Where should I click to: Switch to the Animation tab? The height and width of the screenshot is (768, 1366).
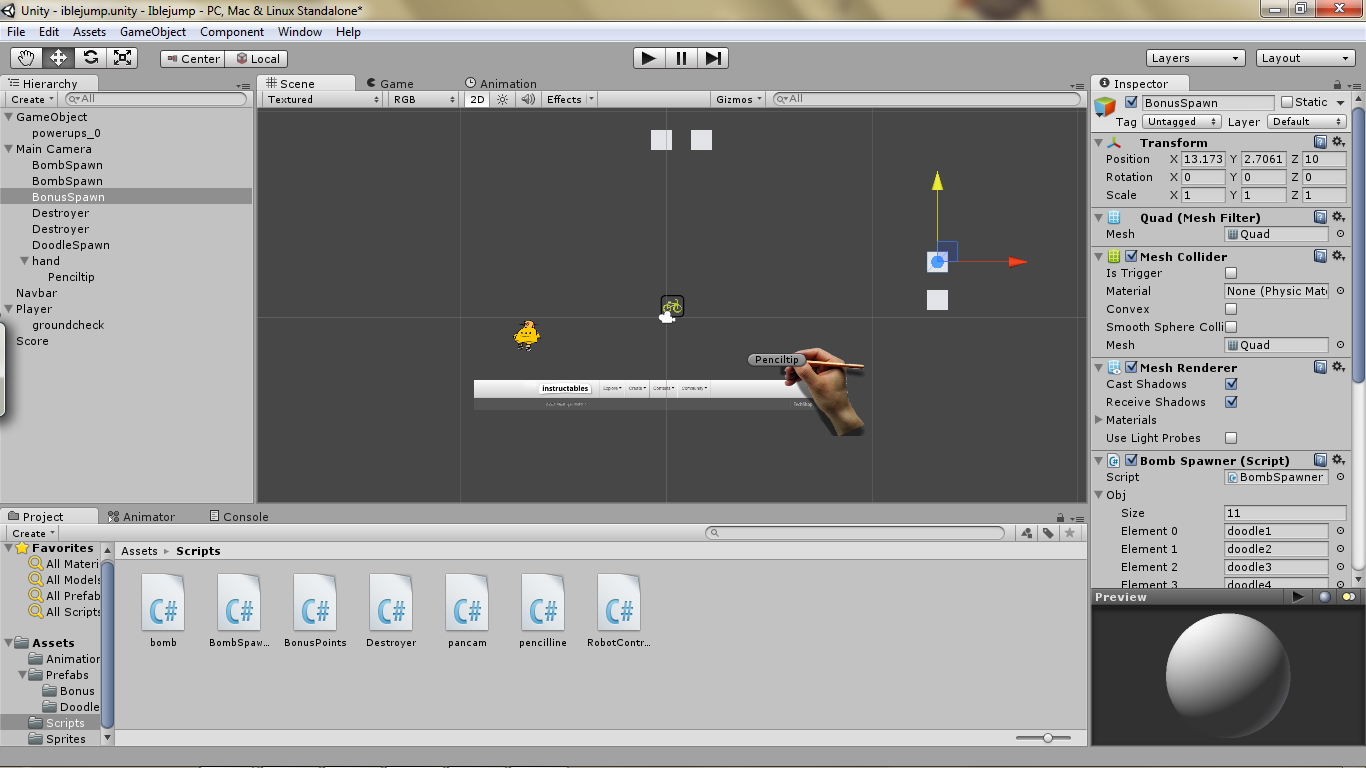501,84
